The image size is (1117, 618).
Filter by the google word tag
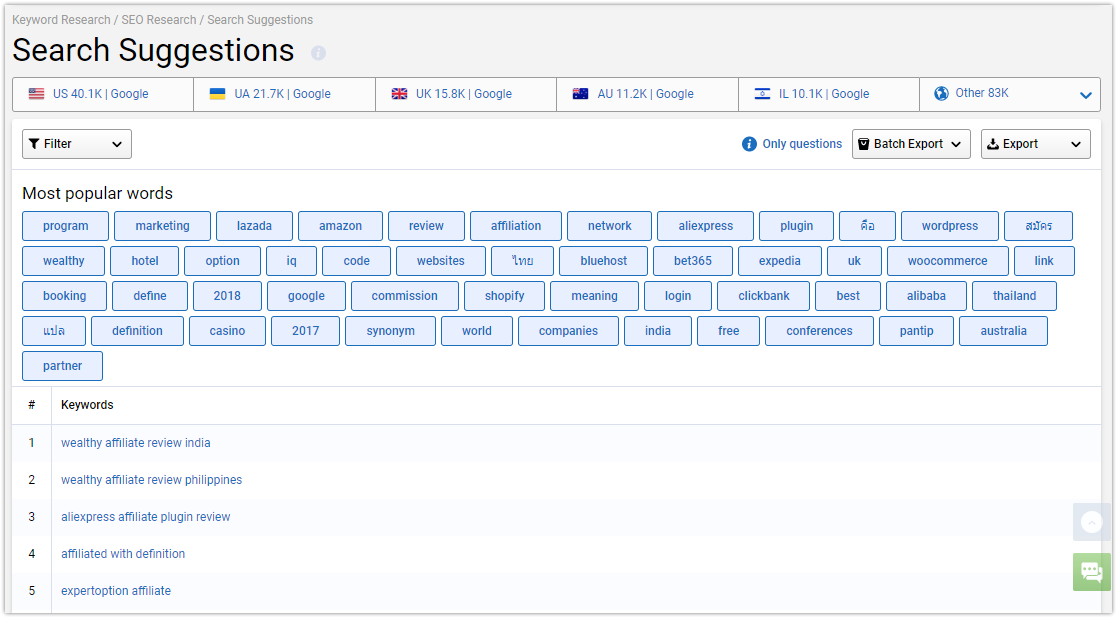click(x=306, y=295)
